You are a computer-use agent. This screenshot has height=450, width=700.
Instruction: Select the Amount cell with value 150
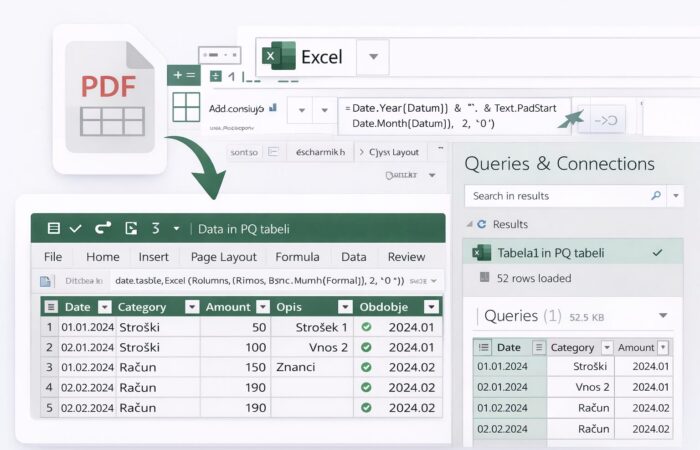coord(235,367)
